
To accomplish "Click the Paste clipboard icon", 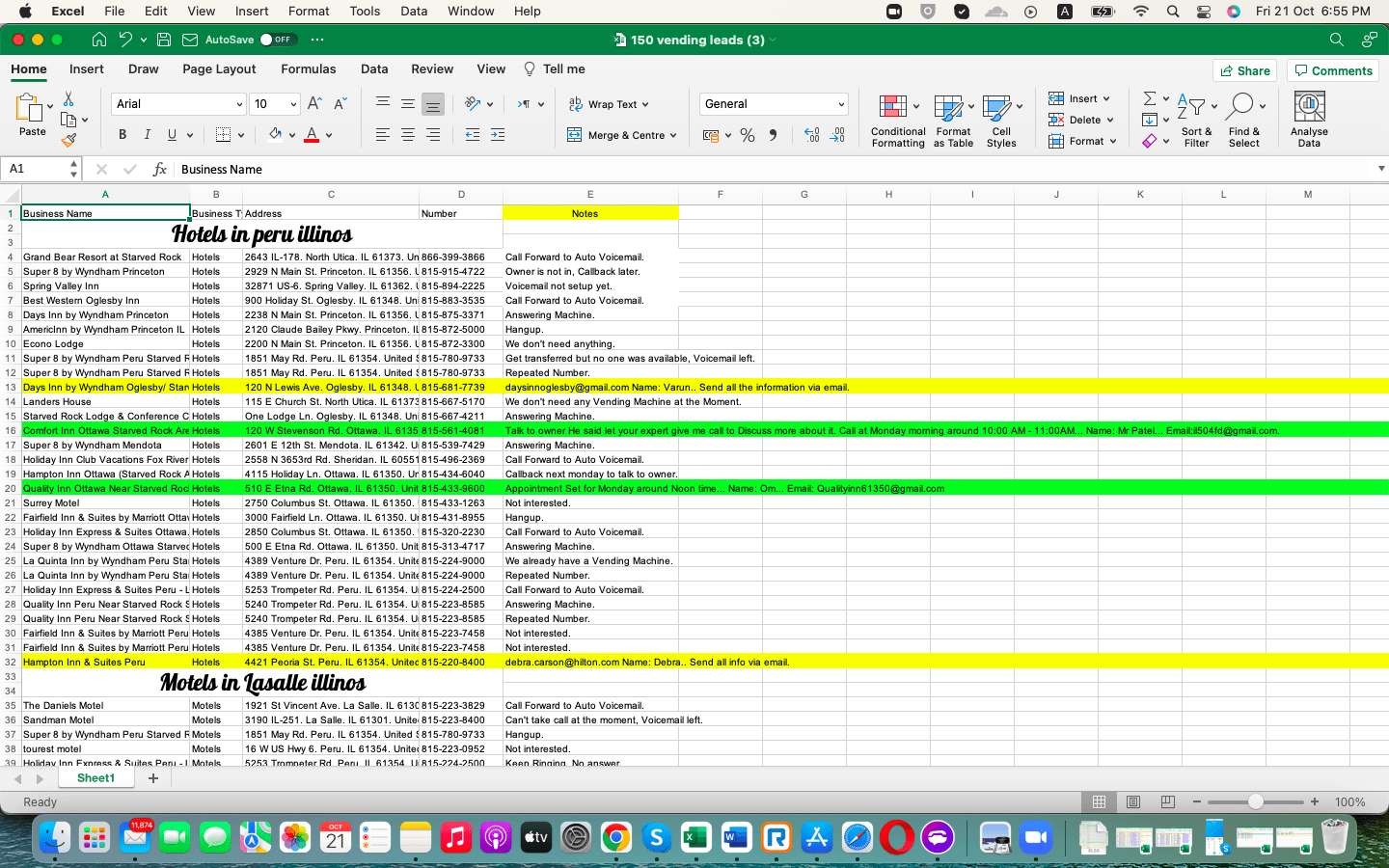I will (x=31, y=108).
